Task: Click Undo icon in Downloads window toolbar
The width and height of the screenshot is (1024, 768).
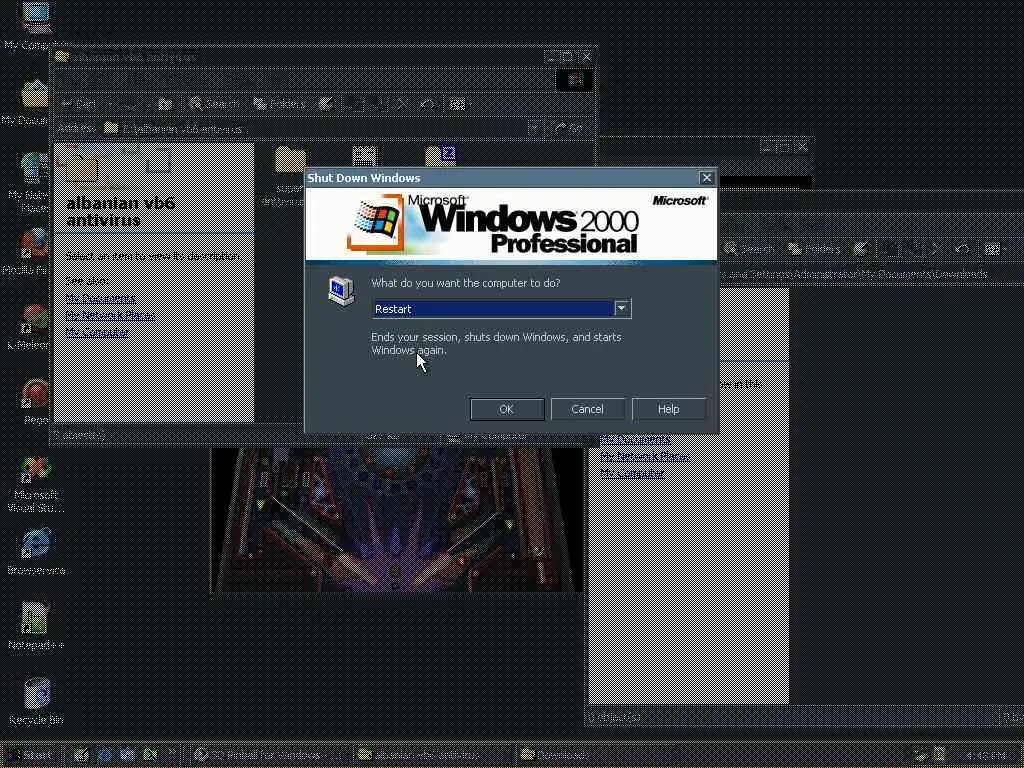Action: click(x=962, y=249)
